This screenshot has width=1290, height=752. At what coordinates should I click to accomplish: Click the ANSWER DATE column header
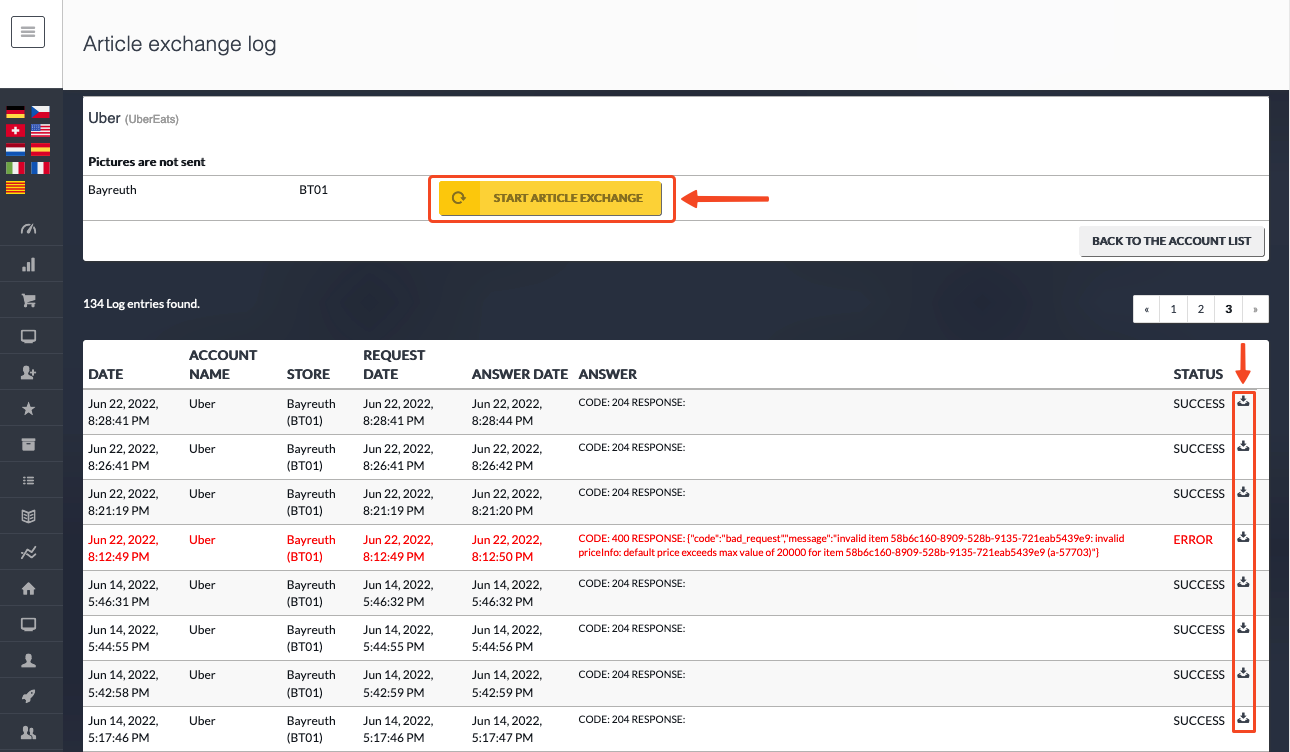(x=520, y=374)
